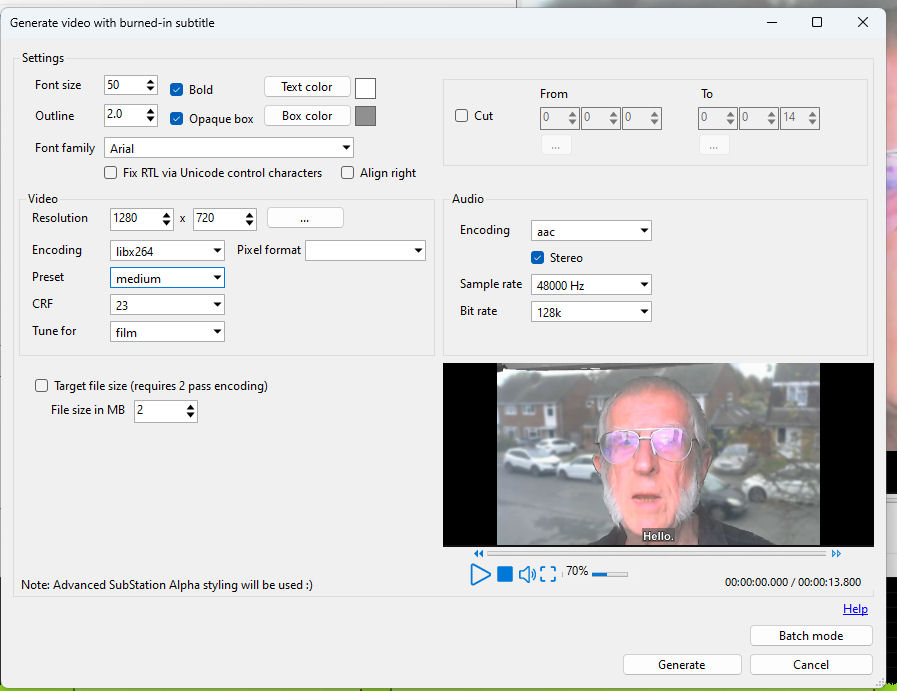The height and width of the screenshot is (691, 897).
Task: Mute the preview audio speaker icon
Action: tap(527, 574)
